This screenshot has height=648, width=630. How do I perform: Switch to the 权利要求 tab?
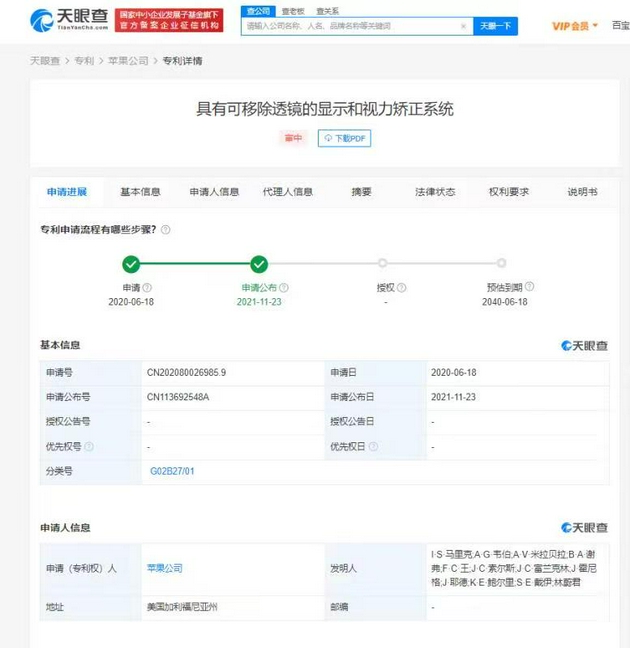pyautogui.click(x=509, y=192)
